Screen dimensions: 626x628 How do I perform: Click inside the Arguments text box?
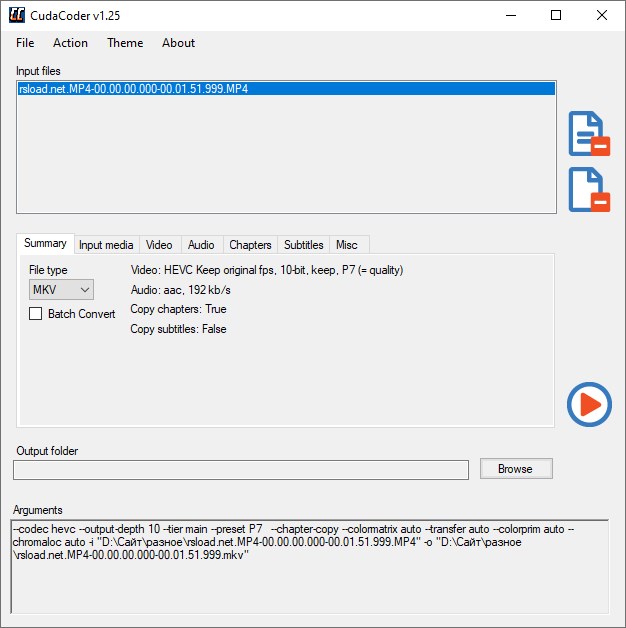[x=309, y=566]
